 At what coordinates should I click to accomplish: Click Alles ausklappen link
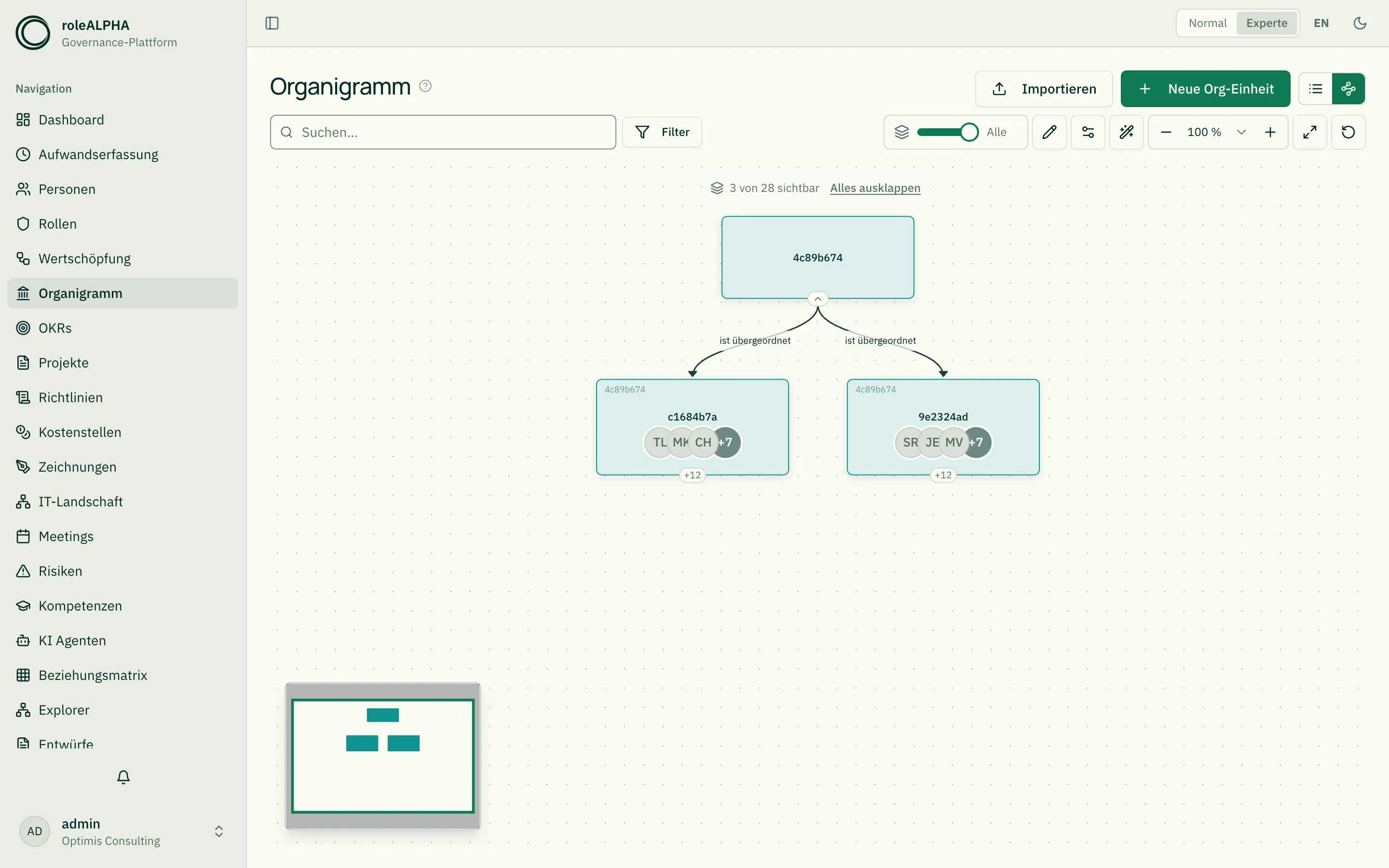tap(875, 188)
